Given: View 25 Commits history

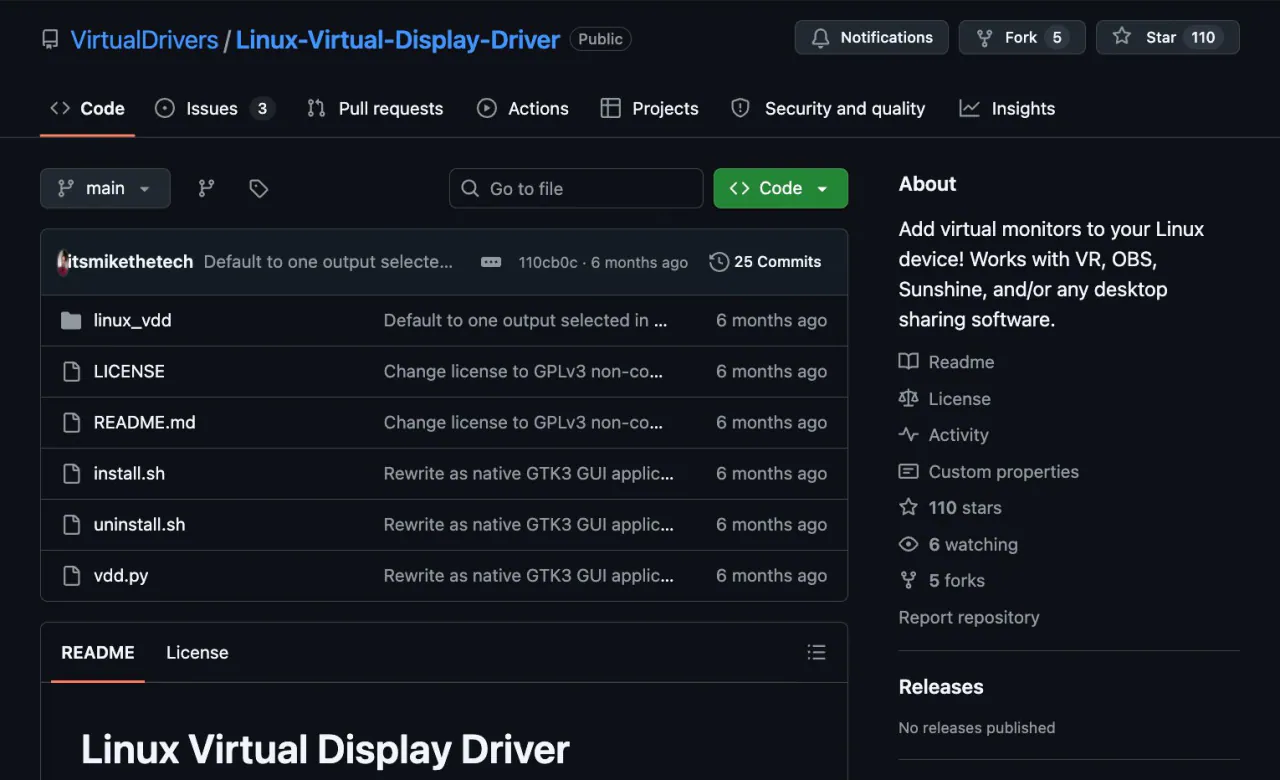Looking at the screenshot, I should click(765, 262).
